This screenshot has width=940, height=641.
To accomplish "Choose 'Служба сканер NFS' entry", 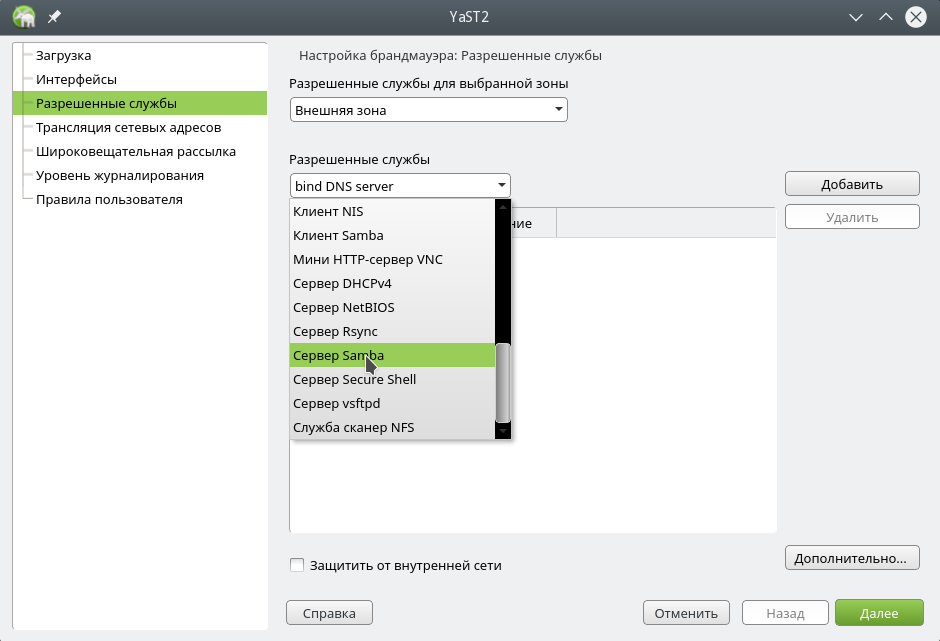I will [392, 427].
